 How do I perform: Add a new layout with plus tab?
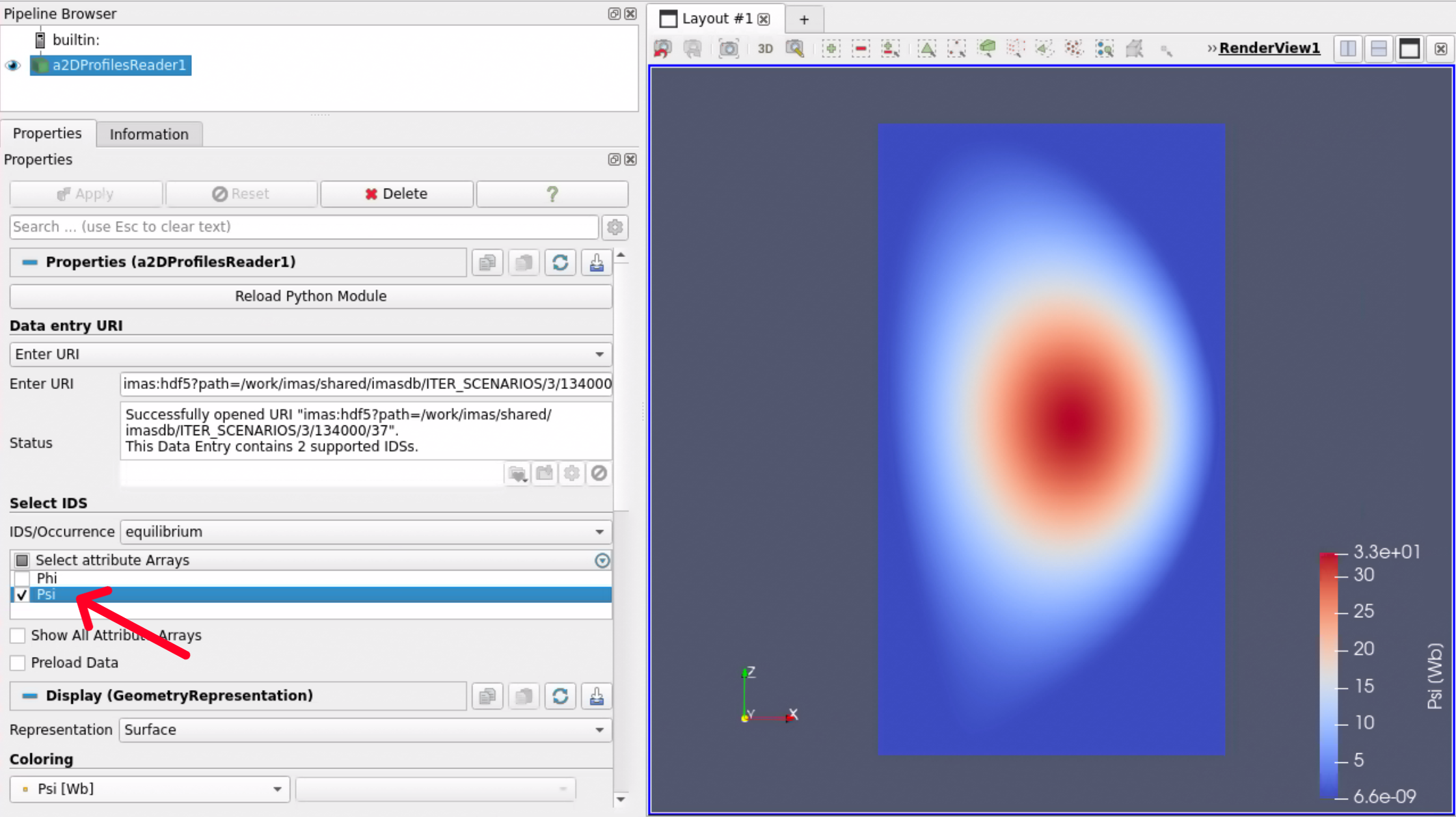point(804,20)
